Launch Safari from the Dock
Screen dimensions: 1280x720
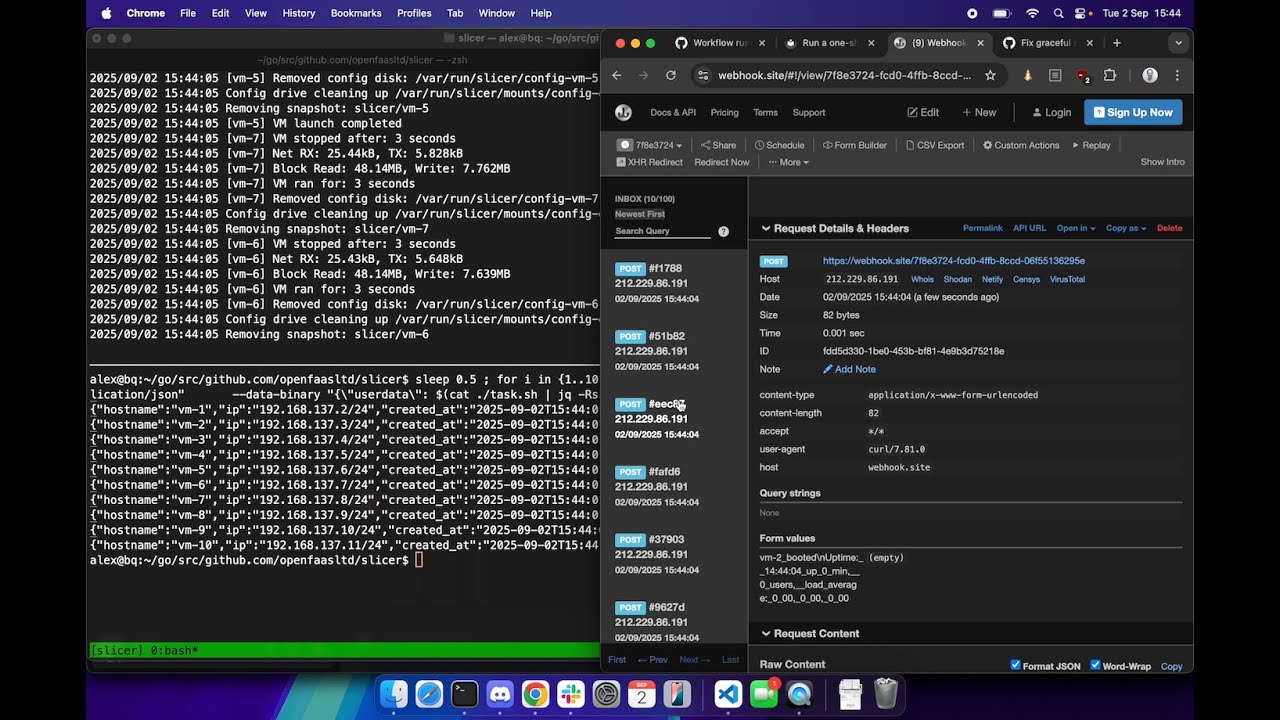tap(429, 693)
